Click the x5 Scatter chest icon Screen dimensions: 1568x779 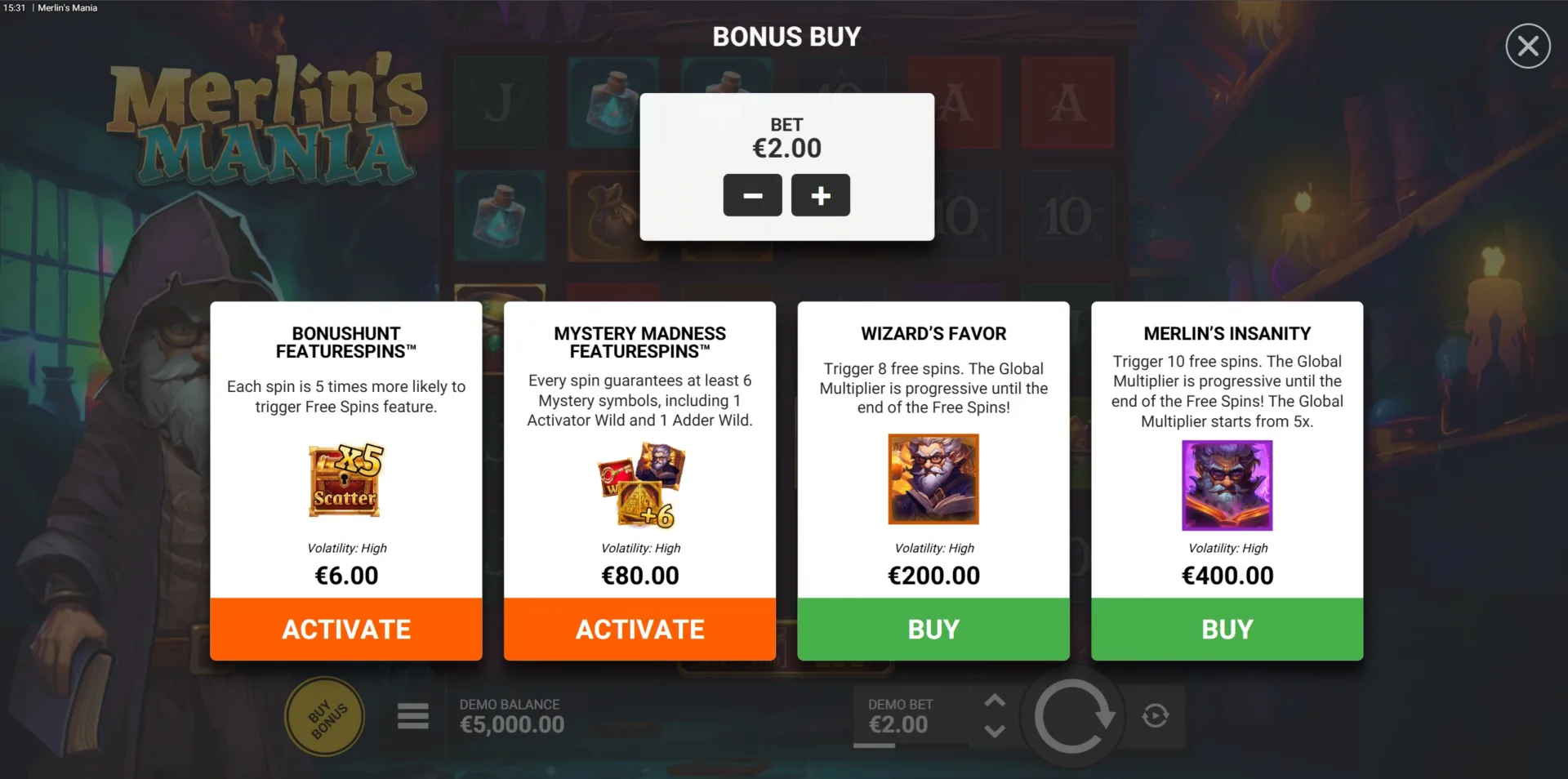pyautogui.click(x=345, y=480)
